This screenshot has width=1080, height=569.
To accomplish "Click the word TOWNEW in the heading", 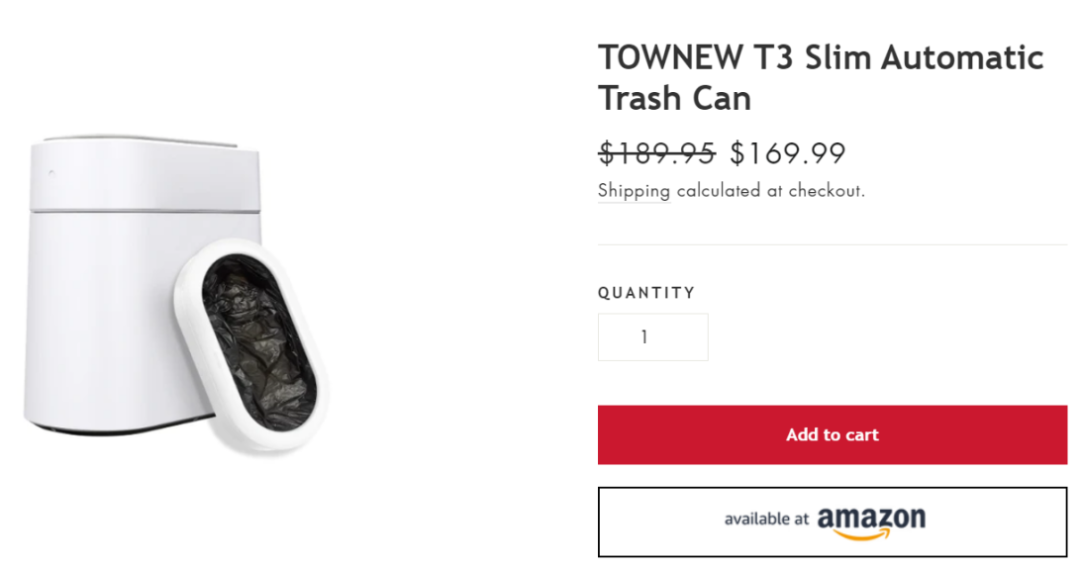I will pyautogui.click(x=670, y=57).
